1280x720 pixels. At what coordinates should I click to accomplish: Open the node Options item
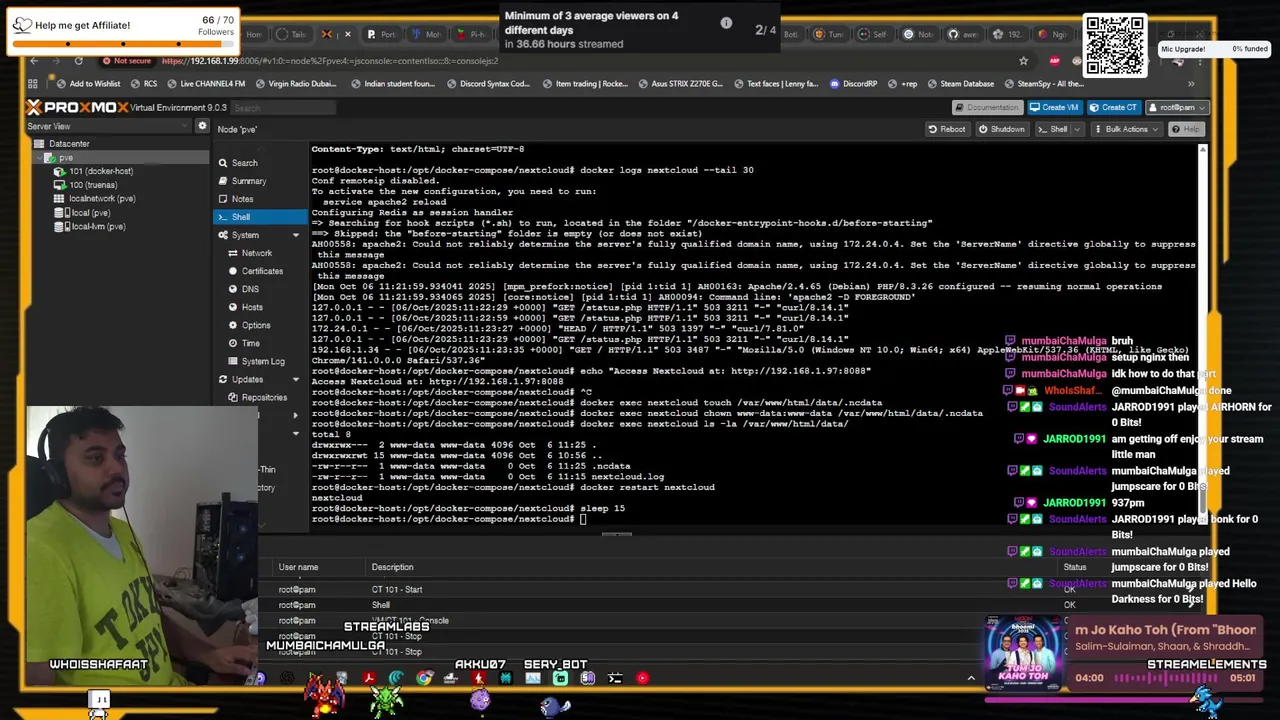(255, 325)
